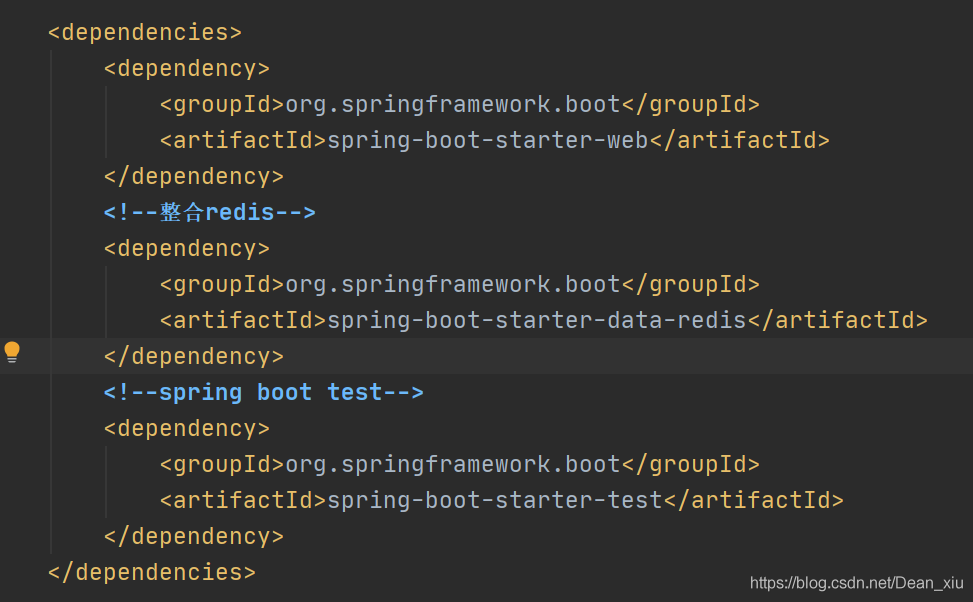Click the 整合redis comment line

[x=208, y=211]
